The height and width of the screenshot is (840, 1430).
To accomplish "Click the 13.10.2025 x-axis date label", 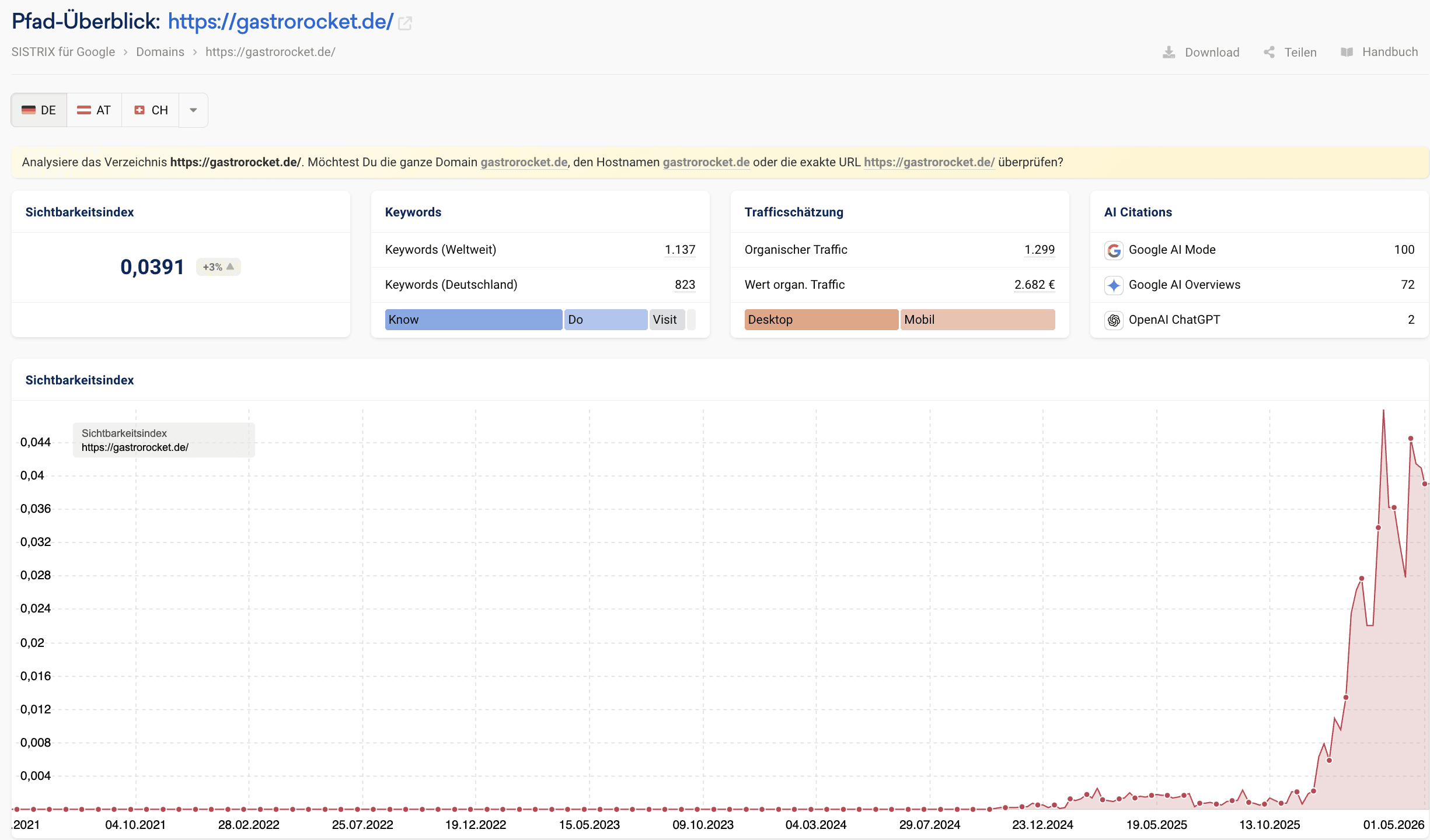I will (x=1269, y=825).
